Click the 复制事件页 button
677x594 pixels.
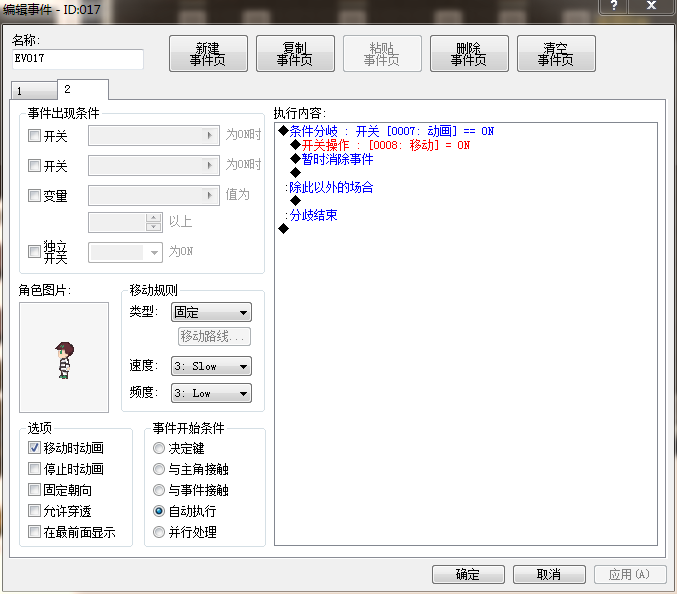pos(295,54)
